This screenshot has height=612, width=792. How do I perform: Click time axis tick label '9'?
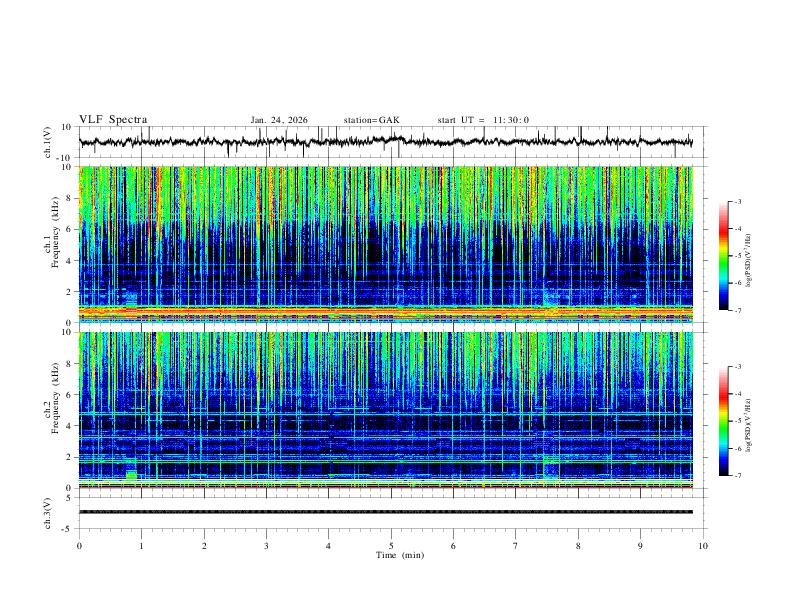pos(640,546)
